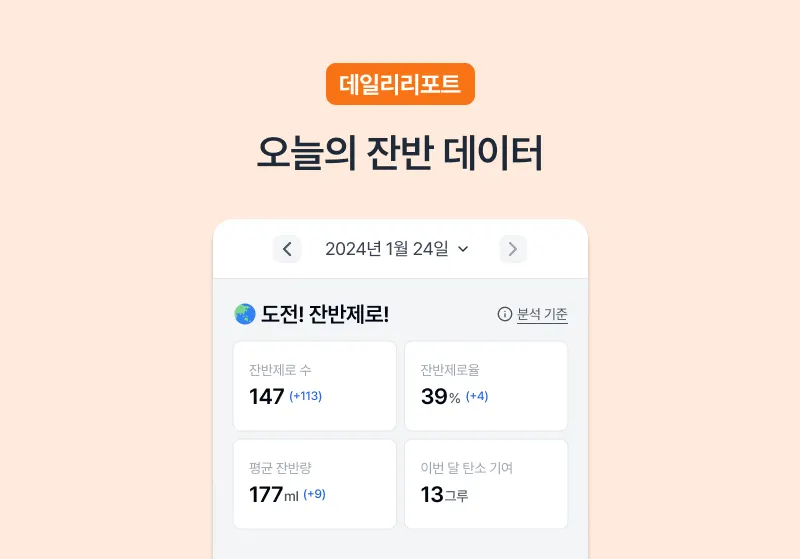Click the 39% zero-waste rate value
Image resolution: width=800 pixels, height=559 pixels.
coord(441,396)
